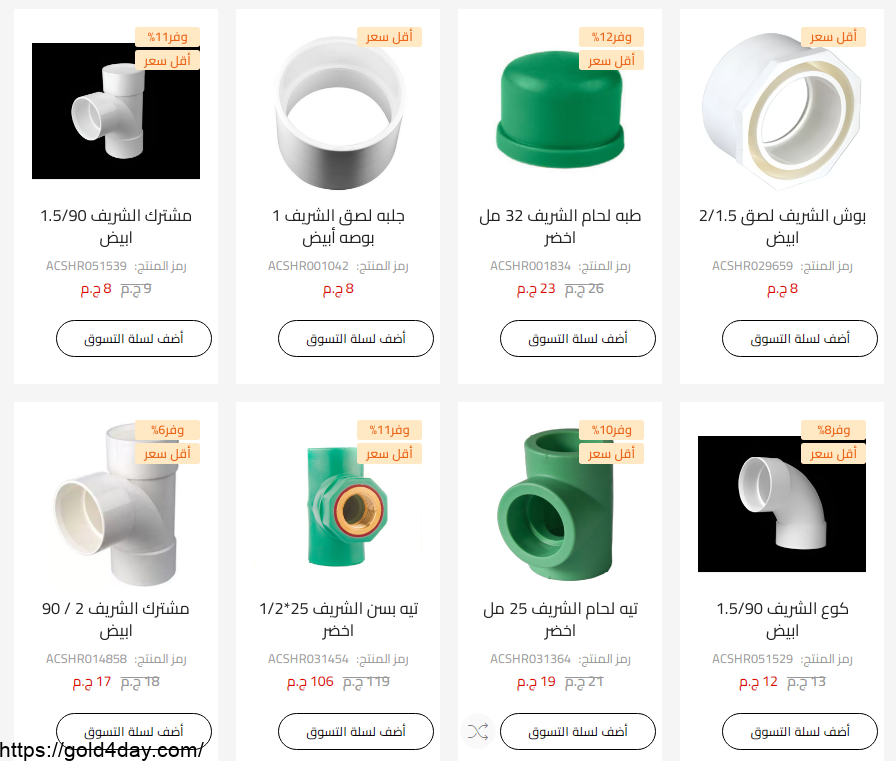This screenshot has height=761, width=896.
Task: Add مشترك الشريف 1.5/90 ابيض to cart
Action: pyautogui.click(x=134, y=338)
